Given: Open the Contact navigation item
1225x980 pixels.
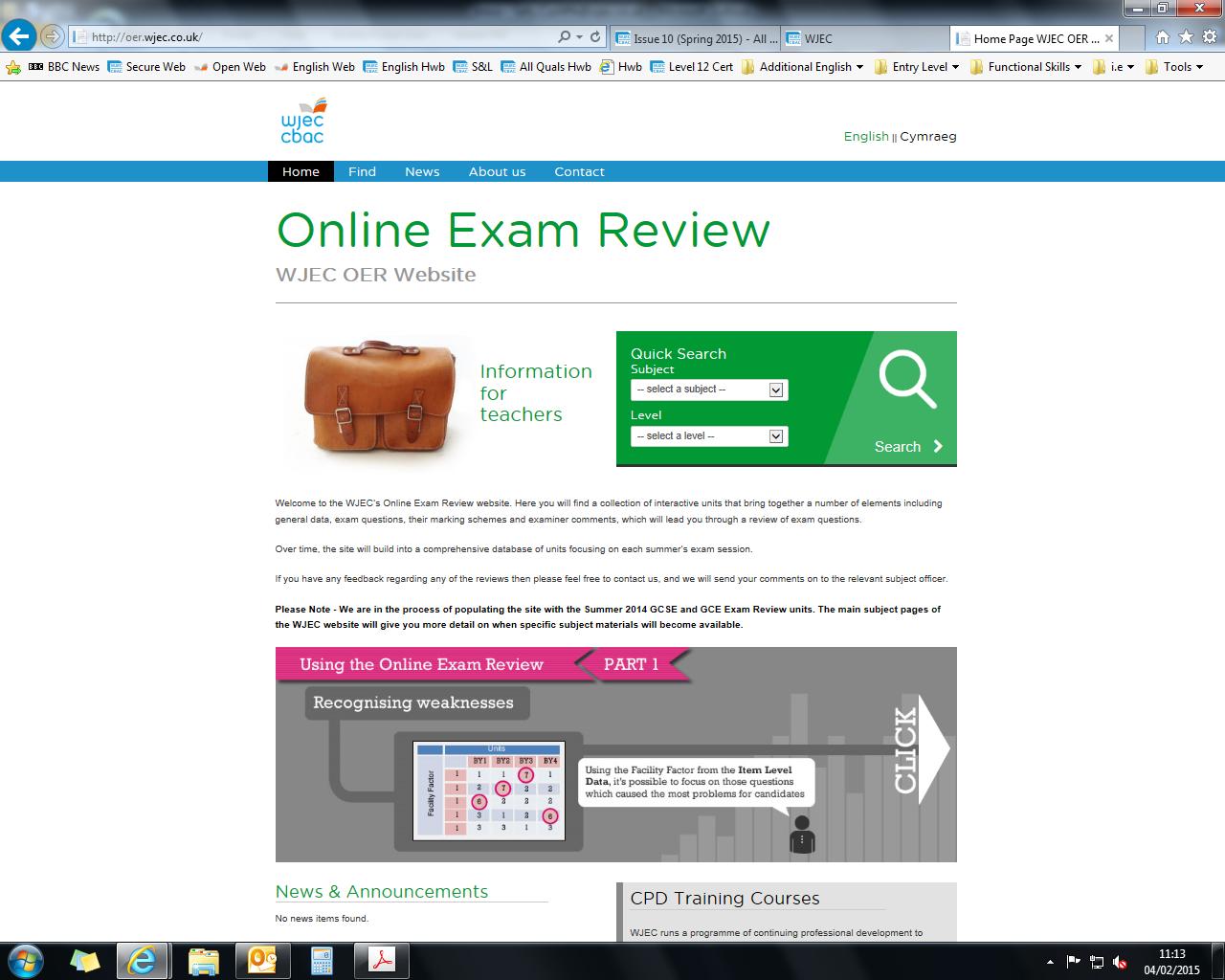Looking at the screenshot, I should (579, 171).
